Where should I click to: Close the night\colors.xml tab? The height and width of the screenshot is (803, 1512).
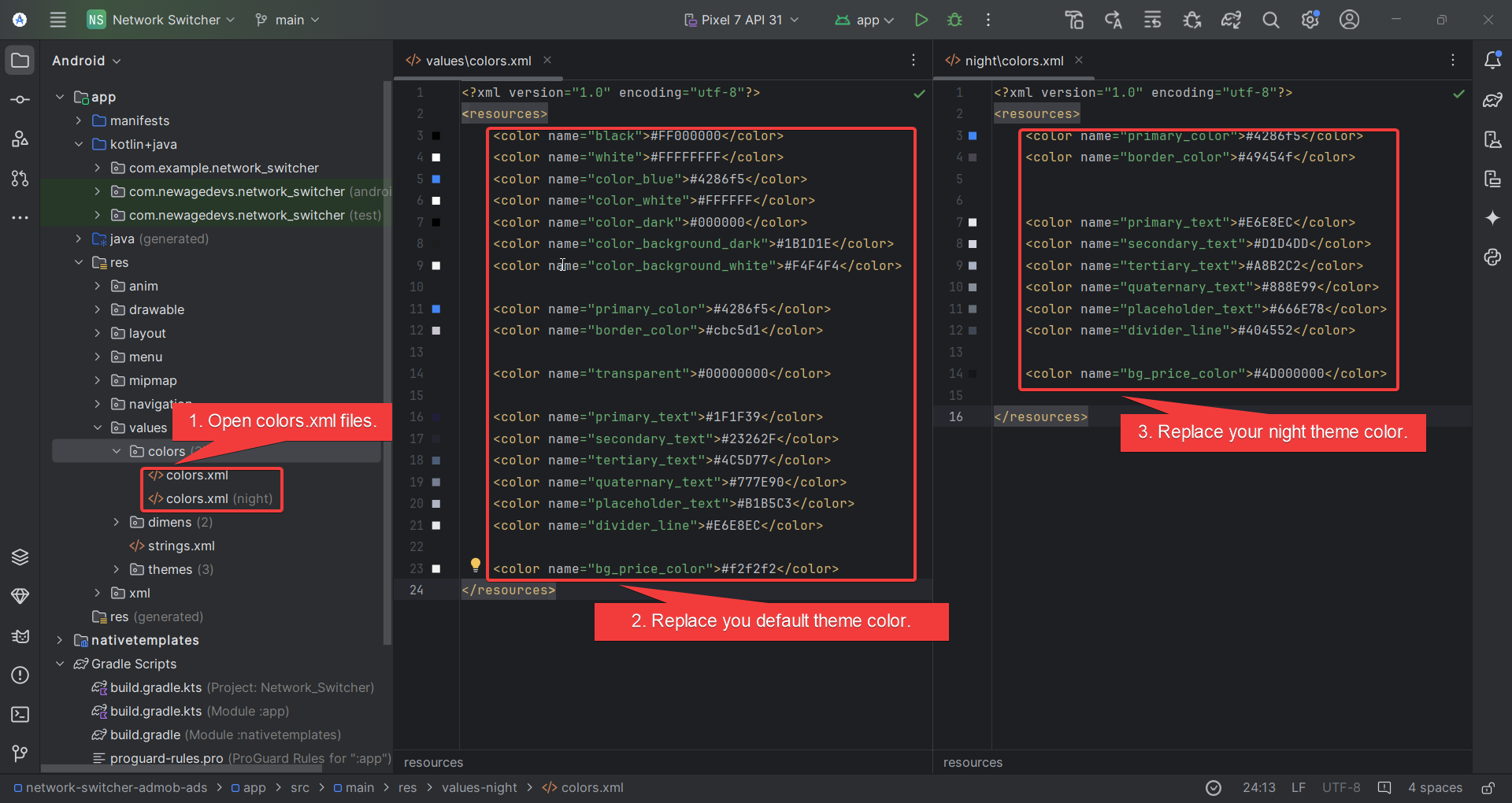point(1079,60)
